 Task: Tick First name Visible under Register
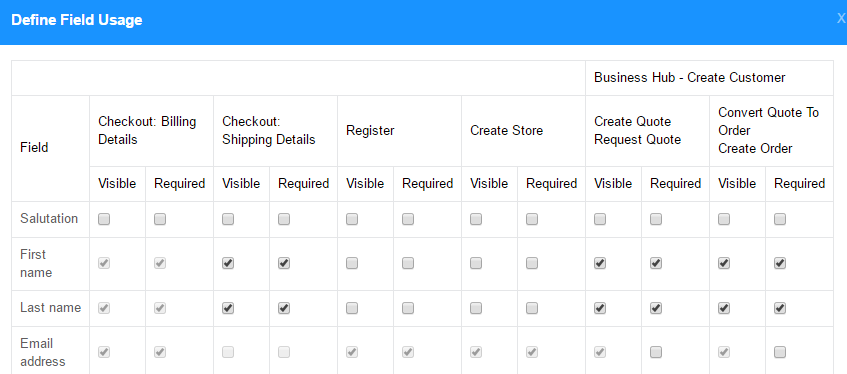click(x=352, y=263)
